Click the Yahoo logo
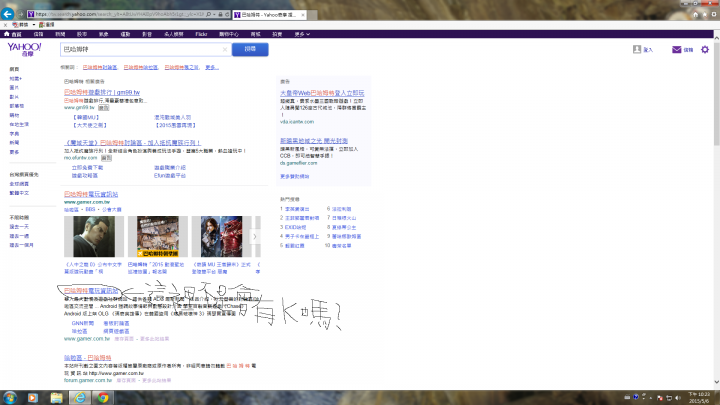 point(24,49)
